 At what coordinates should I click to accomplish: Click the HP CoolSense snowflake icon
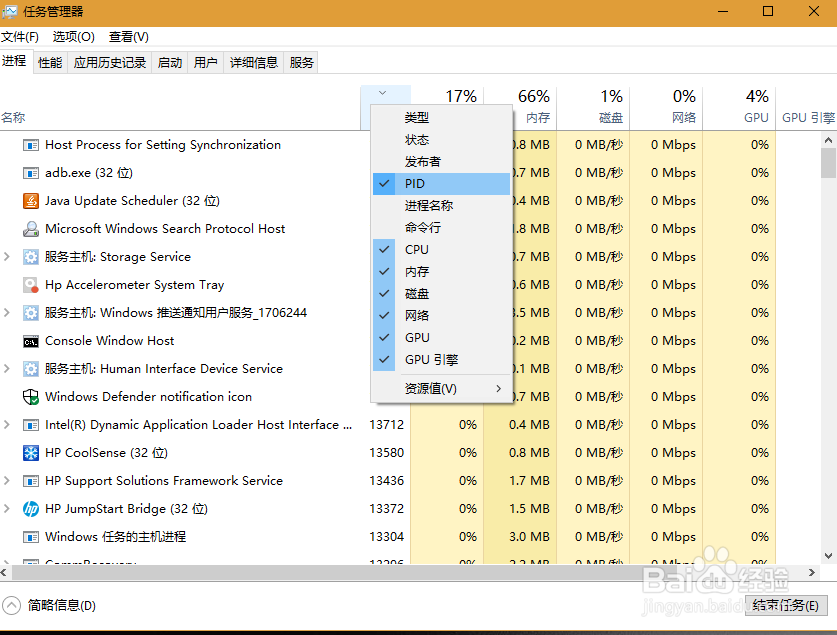point(31,453)
